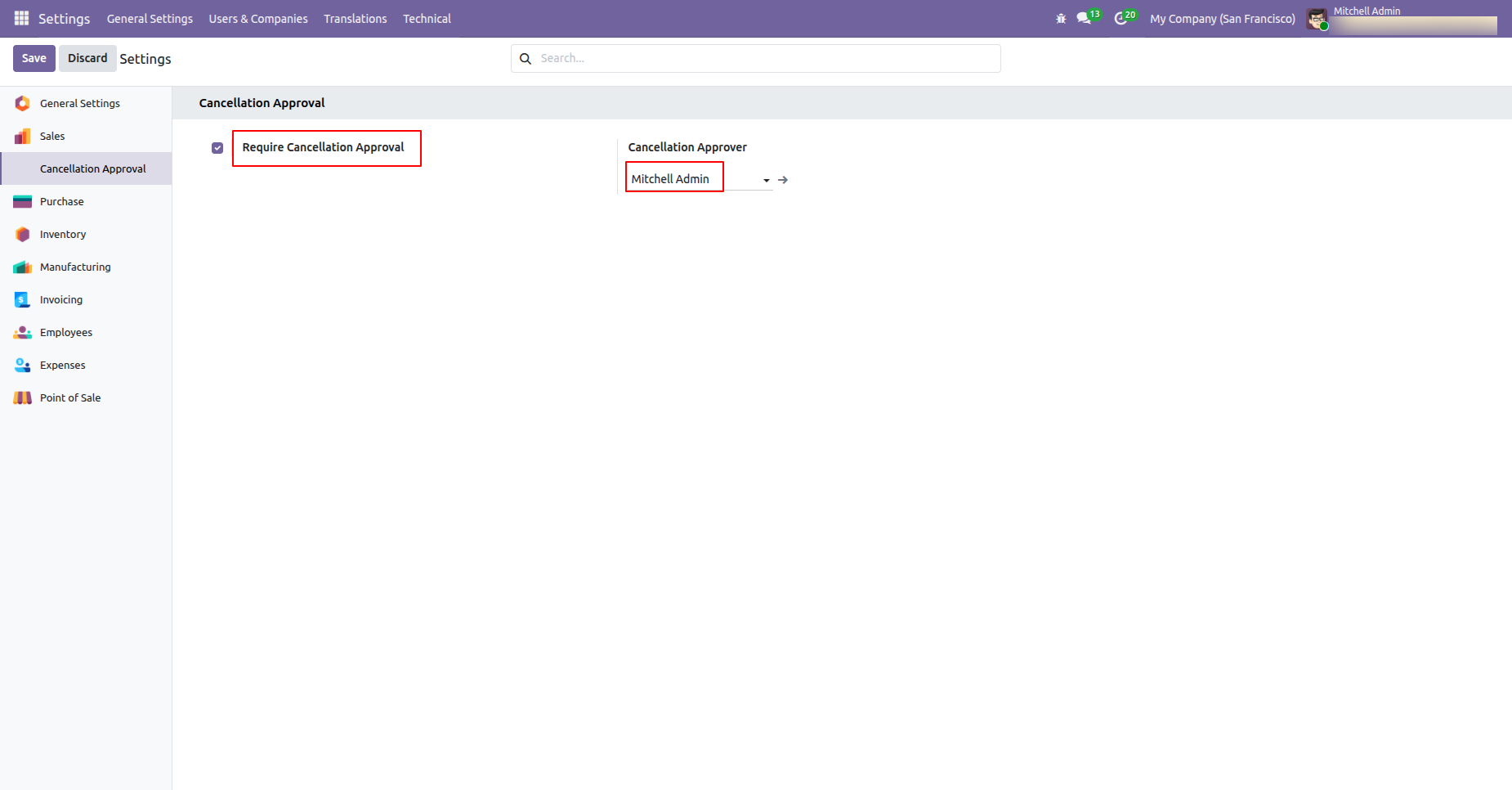Screen dimensions: 1512x790
Task: Open approver record via arrow icon
Action: (783, 180)
